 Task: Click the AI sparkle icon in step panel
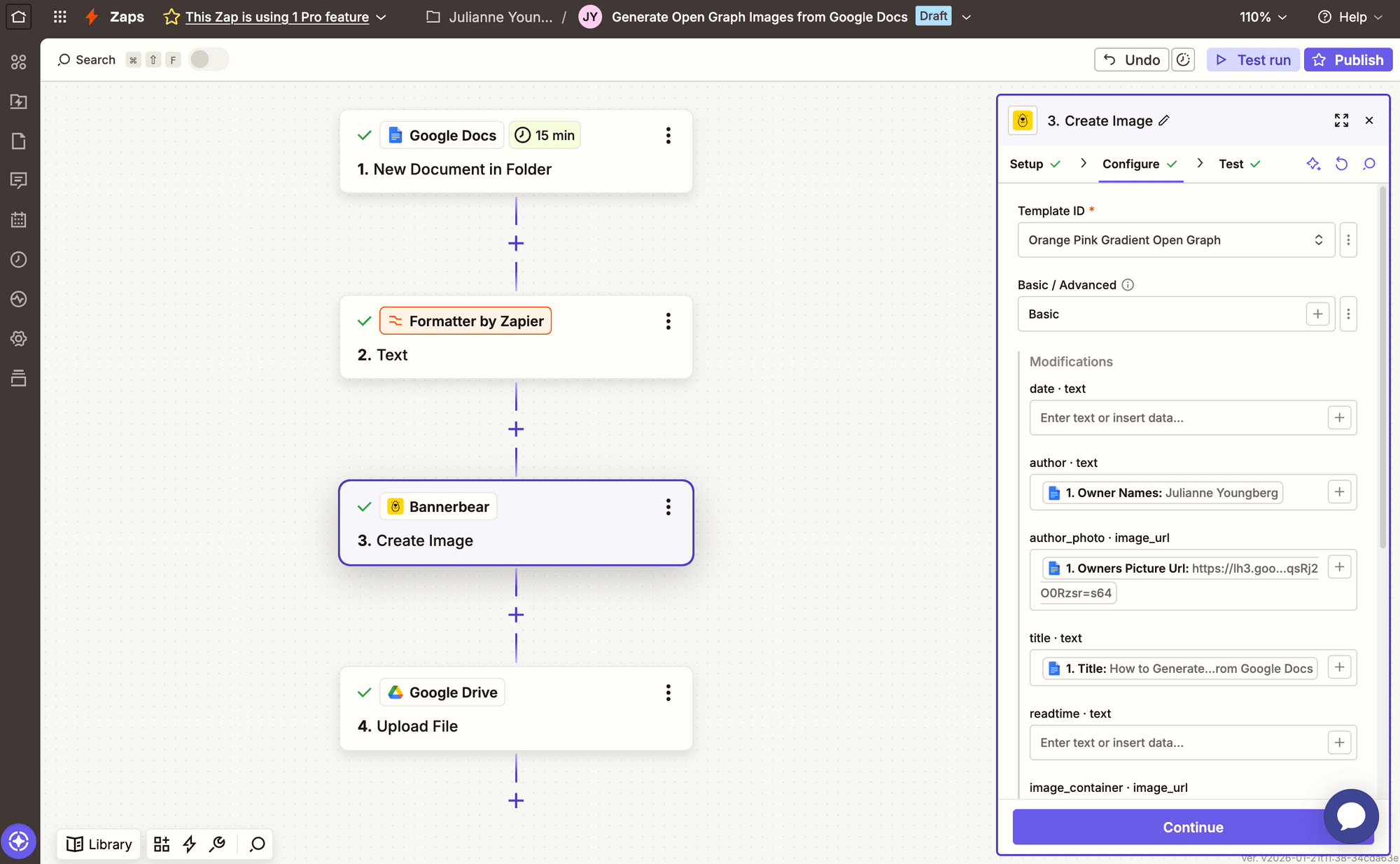1313,164
